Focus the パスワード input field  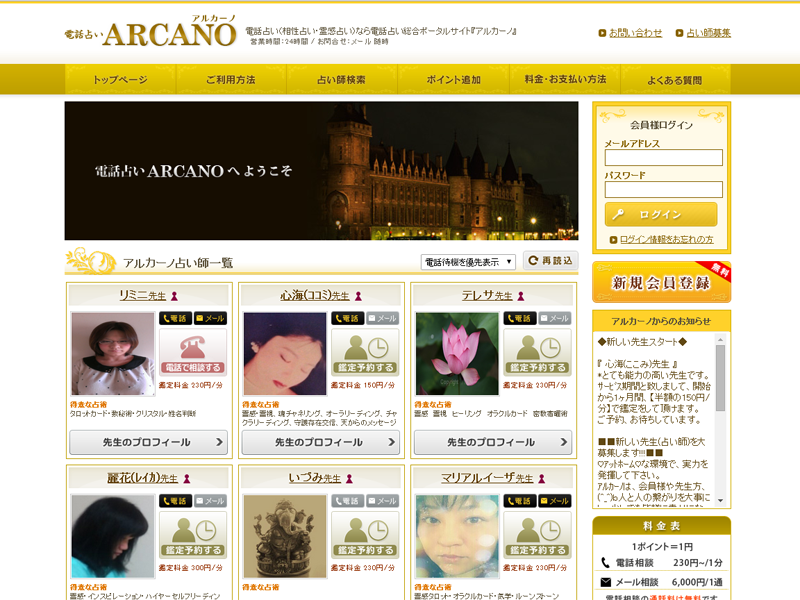[x=663, y=189]
